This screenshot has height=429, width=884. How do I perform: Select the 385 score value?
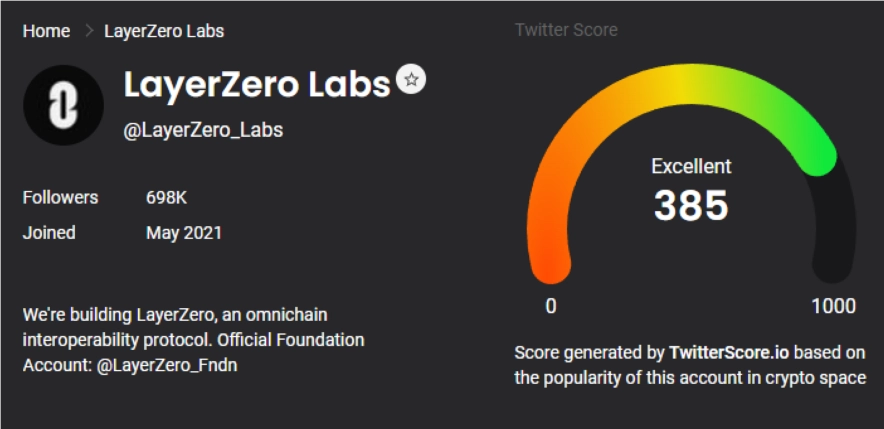691,205
